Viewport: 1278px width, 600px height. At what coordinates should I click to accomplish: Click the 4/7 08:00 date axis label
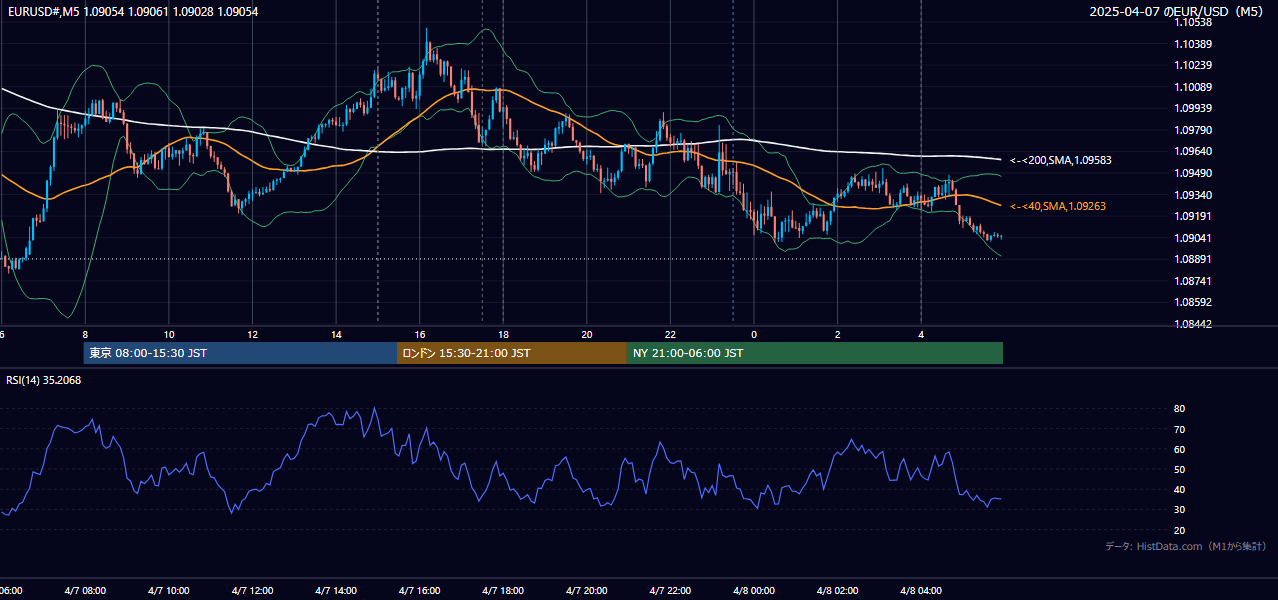click(85, 591)
